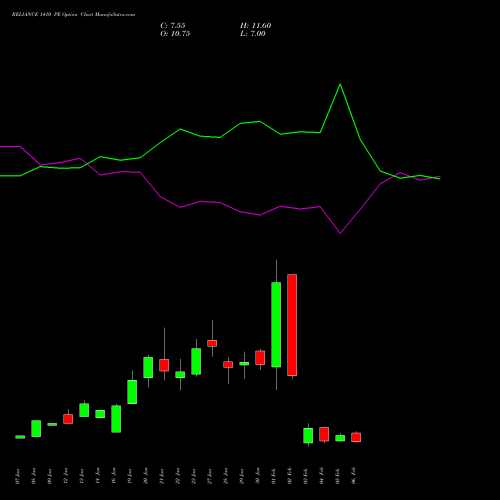The height and width of the screenshot is (500, 500).
Task: Select the red candle above 04 Feb
Action: pyautogui.click(x=324, y=434)
